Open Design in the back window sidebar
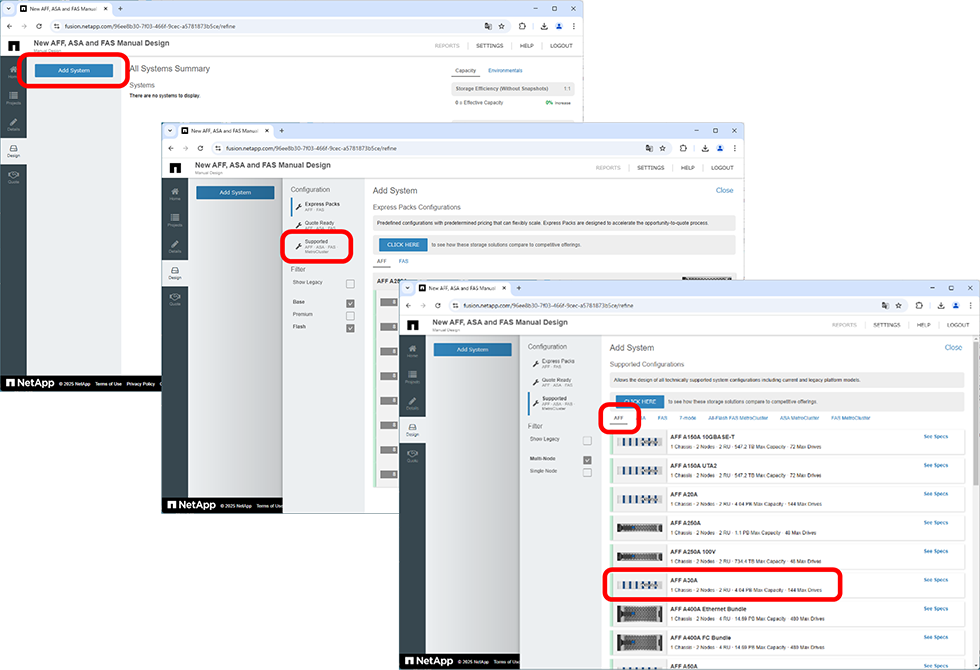The height and width of the screenshot is (670, 980). point(13,151)
